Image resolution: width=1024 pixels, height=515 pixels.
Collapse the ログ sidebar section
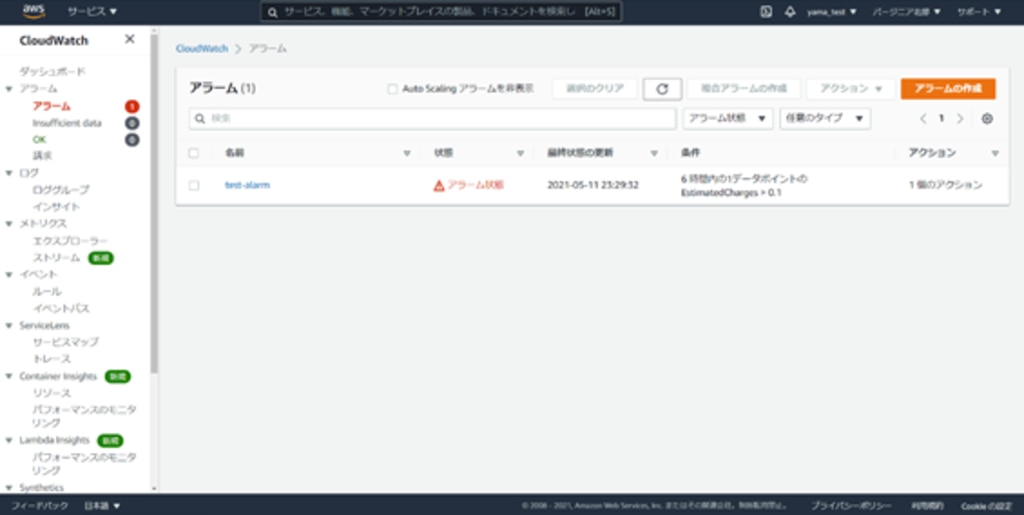coord(8,173)
